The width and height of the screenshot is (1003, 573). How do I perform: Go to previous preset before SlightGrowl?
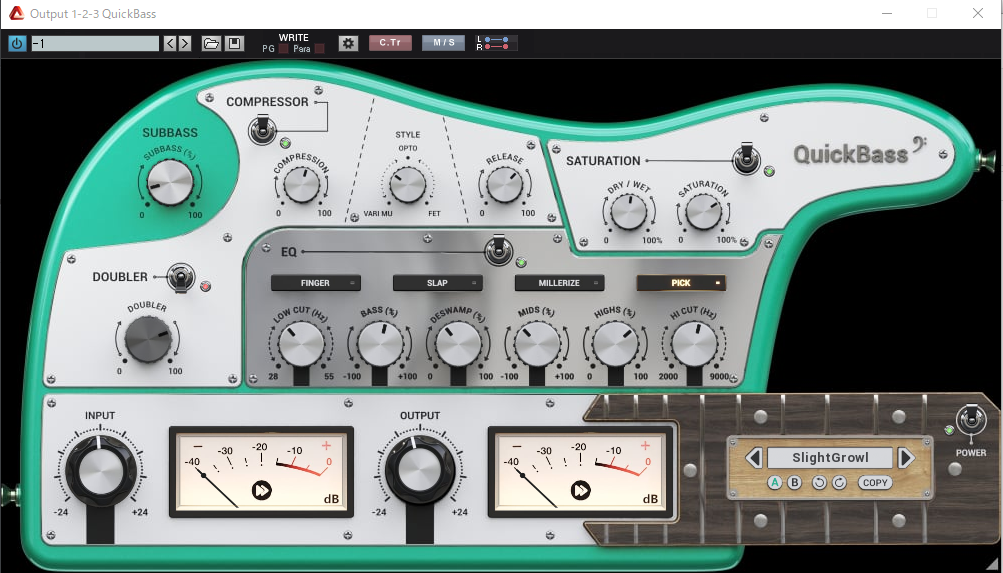(x=754, y=458)
